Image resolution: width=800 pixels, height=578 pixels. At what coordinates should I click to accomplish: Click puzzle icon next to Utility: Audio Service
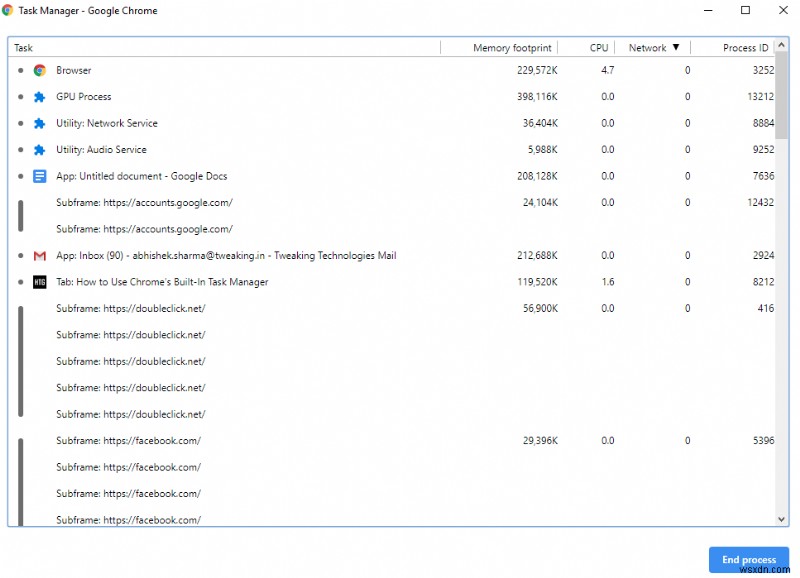(40, 150)
